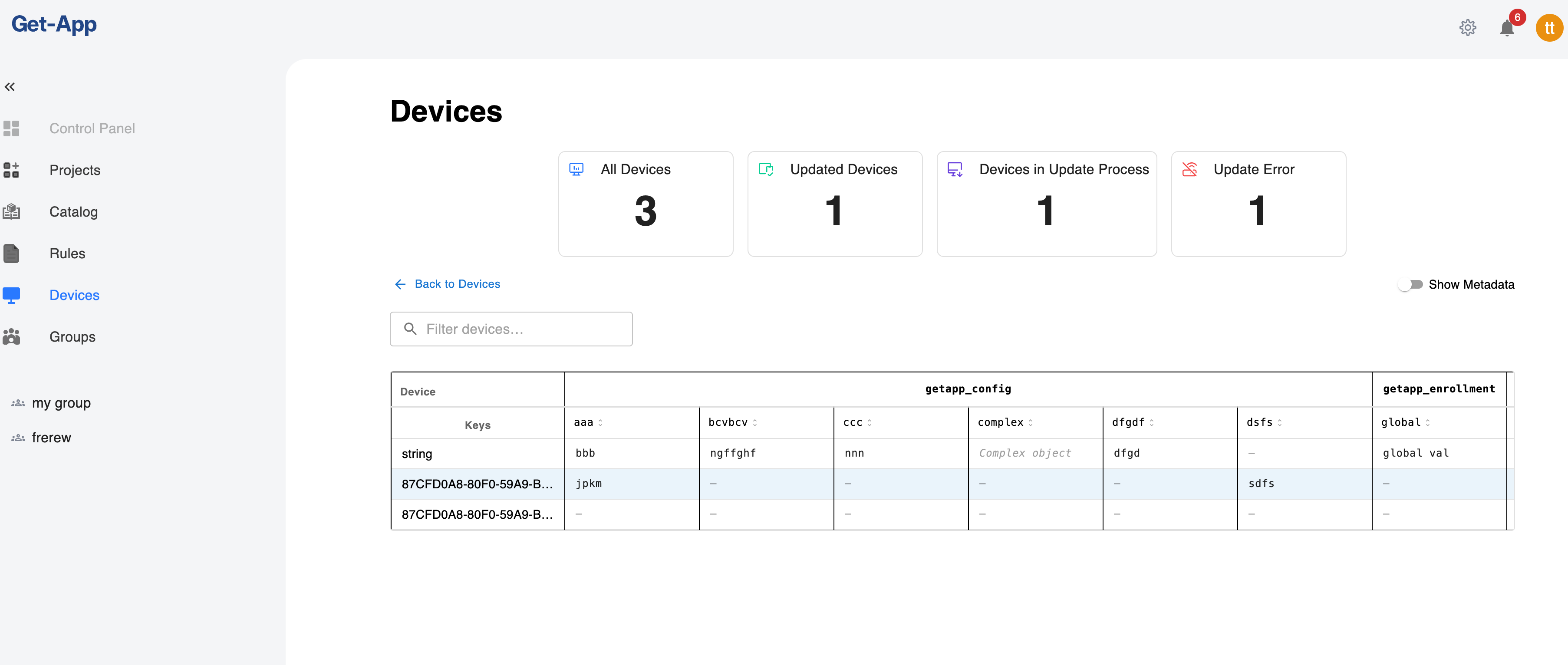The height and width of the screenshot is (665, 1568).
Task: Focus the Filter devices search field
Action: tap(511, 329)
